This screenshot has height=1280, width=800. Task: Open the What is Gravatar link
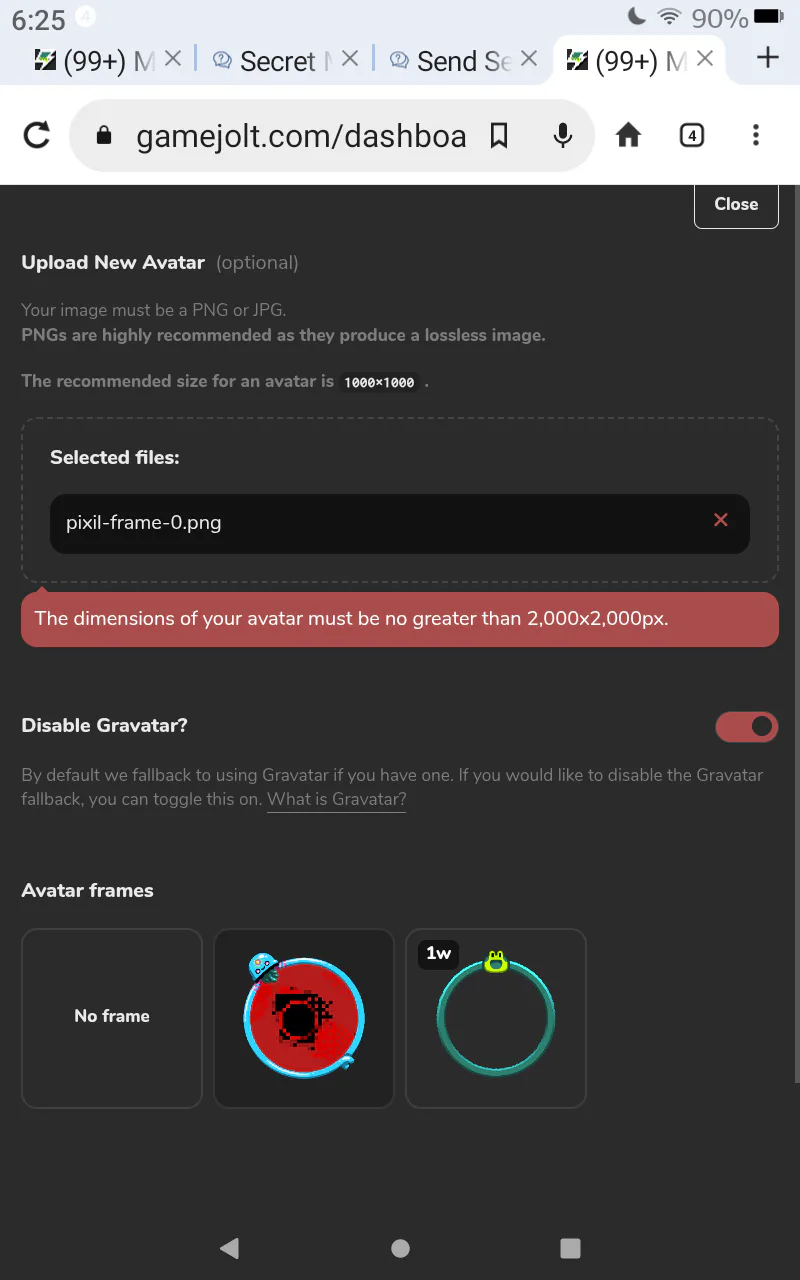336,799
